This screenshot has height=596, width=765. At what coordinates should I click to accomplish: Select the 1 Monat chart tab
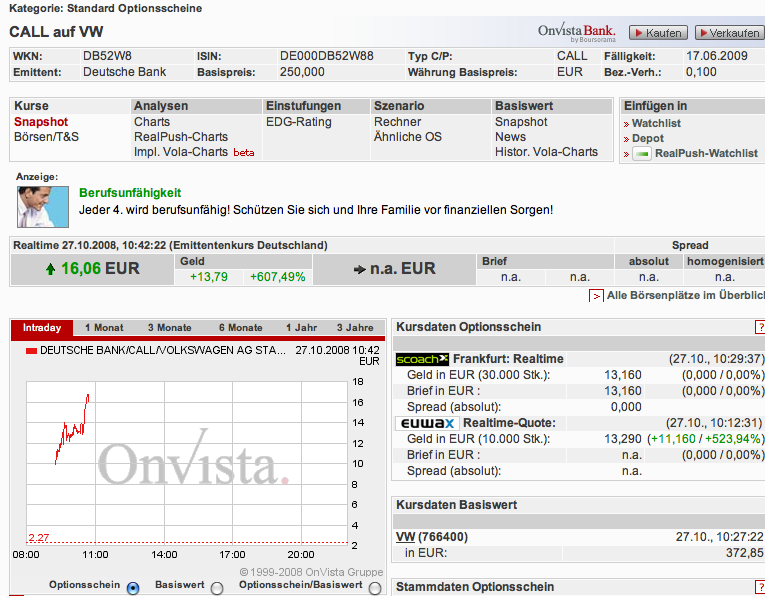click(104, 328)
